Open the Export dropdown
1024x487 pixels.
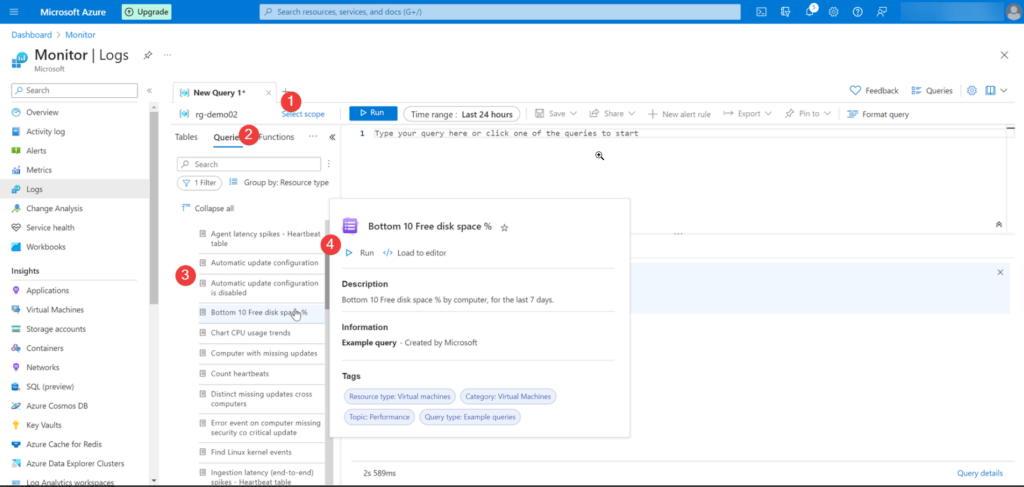pyautogui.click(x=748, y=114)
